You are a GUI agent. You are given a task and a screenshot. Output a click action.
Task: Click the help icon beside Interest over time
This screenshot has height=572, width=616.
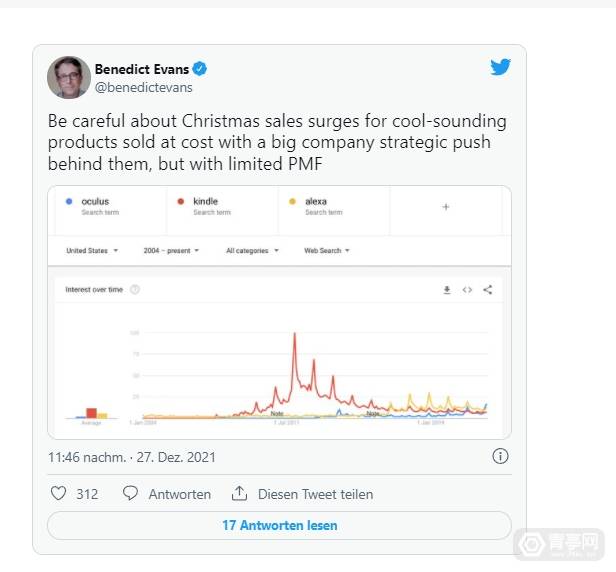pos(135,290)
